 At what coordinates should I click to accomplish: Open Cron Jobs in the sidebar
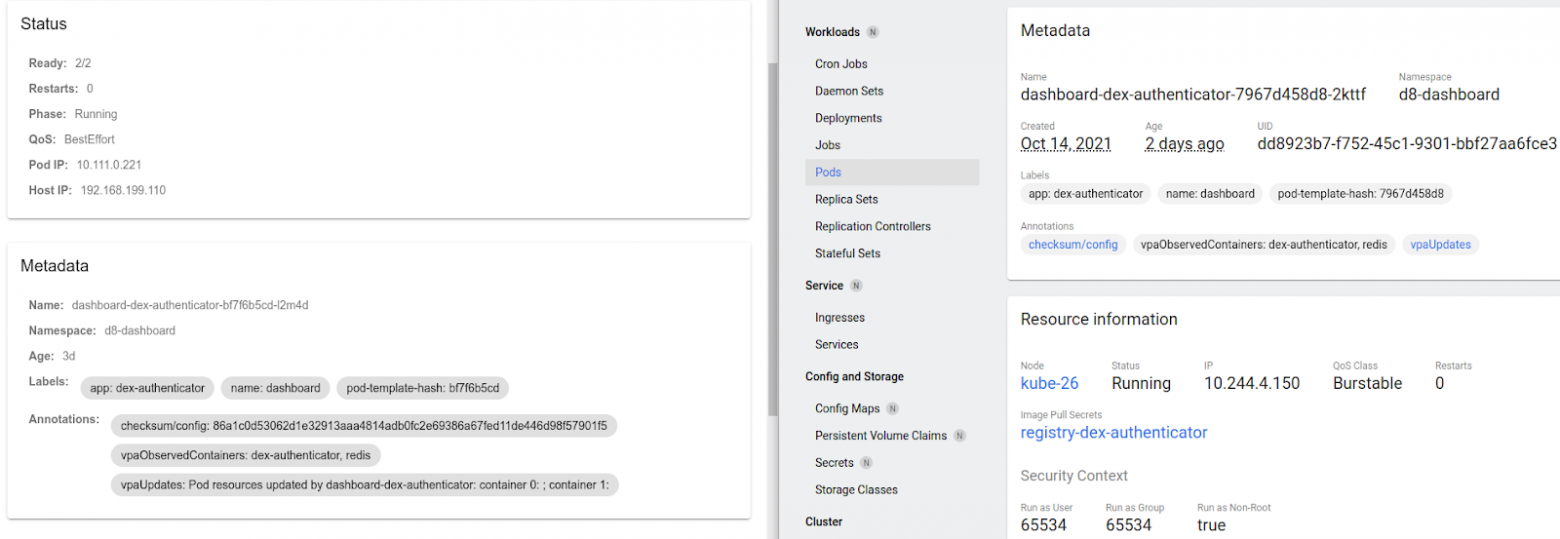[x=841, y=64]
